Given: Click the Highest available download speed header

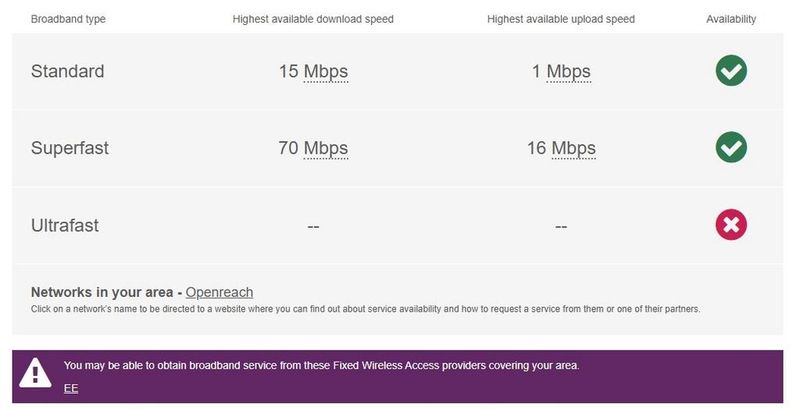Looking at the screenshot, I should tap(313, 19).
